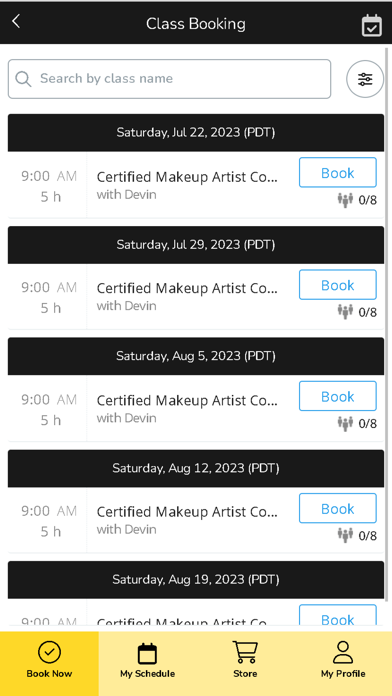The image size is (392, 696).
Task: Open Aug 5 Certified Makeup Artist class details
Action: click(187, 400)
